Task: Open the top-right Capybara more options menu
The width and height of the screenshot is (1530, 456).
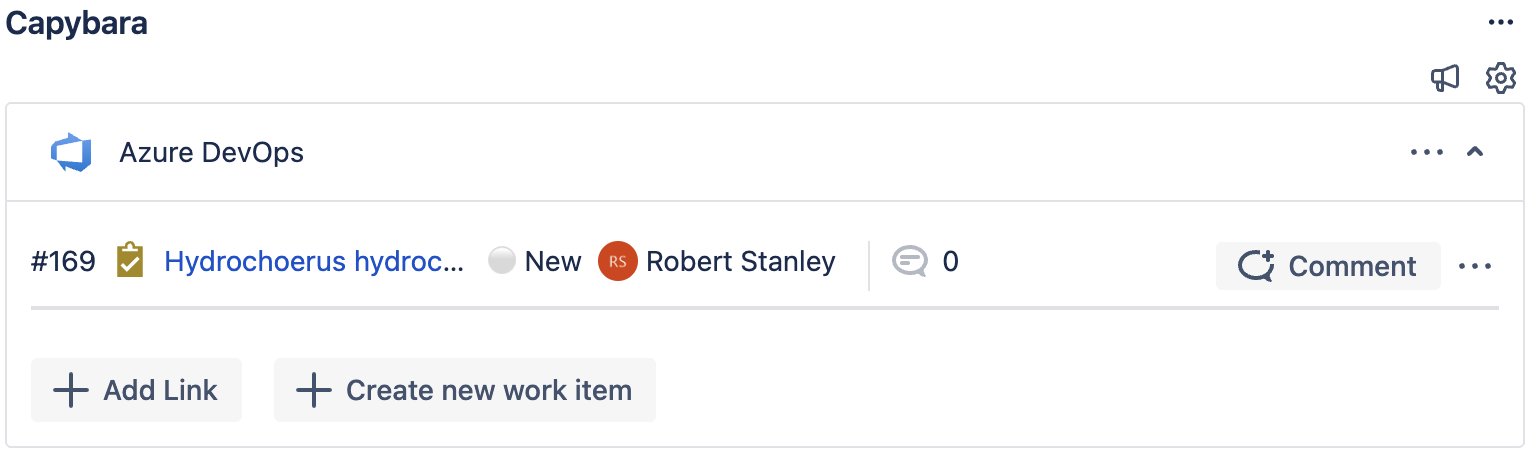Action: click(1500, 23)
